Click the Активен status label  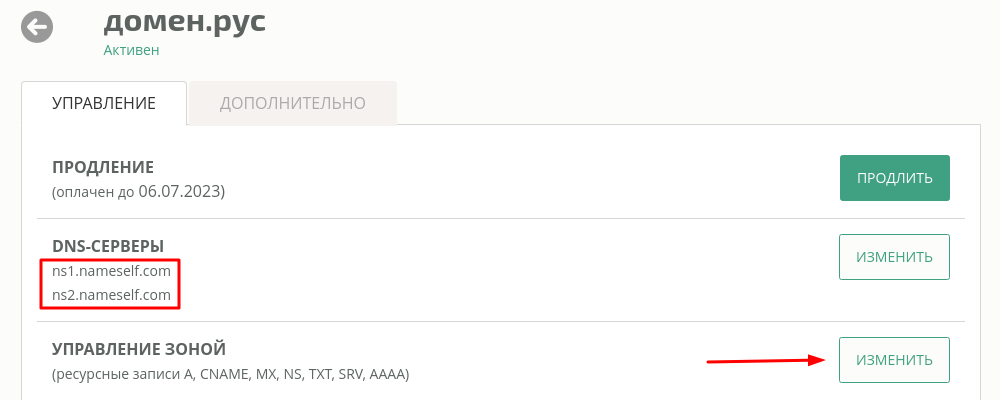[131, 50]
